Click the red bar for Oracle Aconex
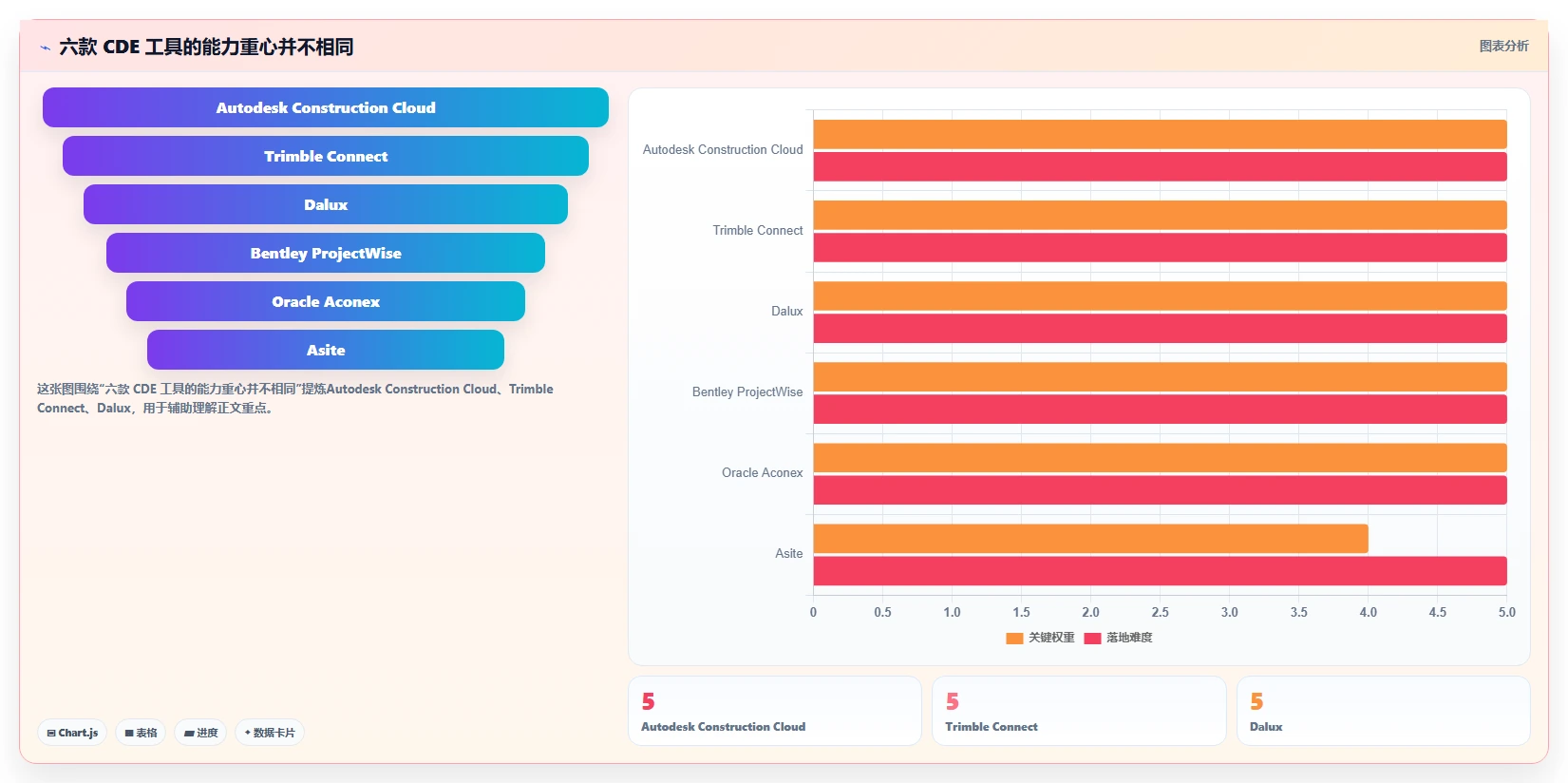 point(1160,489)
